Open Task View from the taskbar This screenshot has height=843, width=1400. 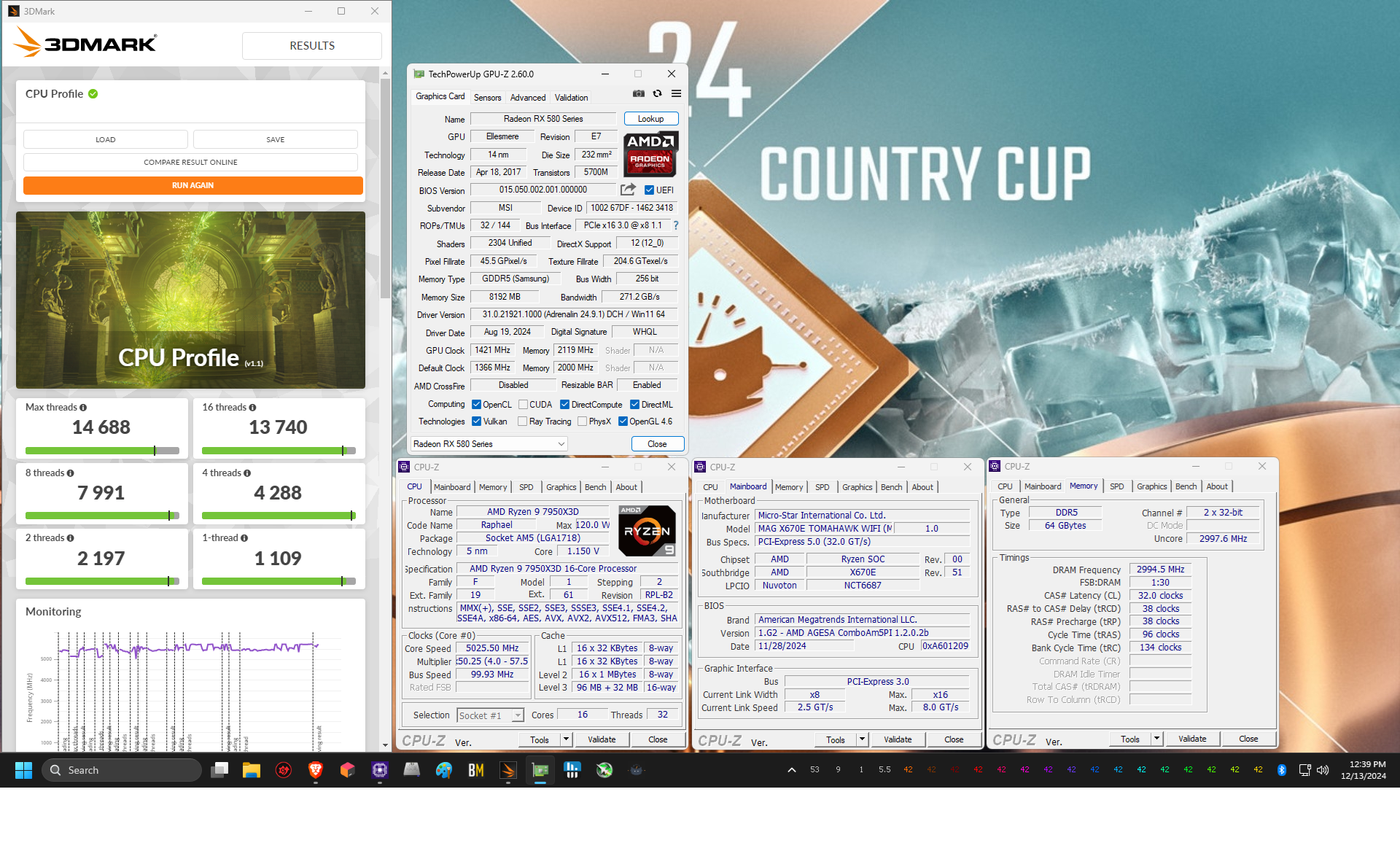click(219, 770)
